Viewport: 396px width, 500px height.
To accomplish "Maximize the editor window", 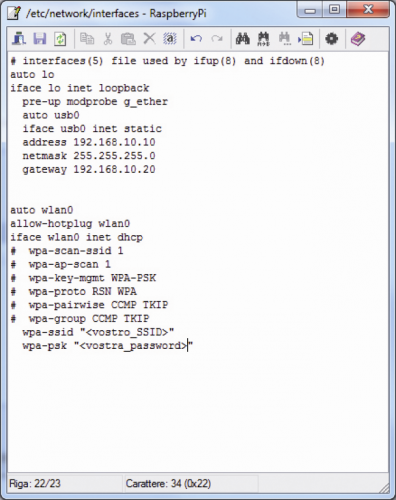I will tap(334, 9).
